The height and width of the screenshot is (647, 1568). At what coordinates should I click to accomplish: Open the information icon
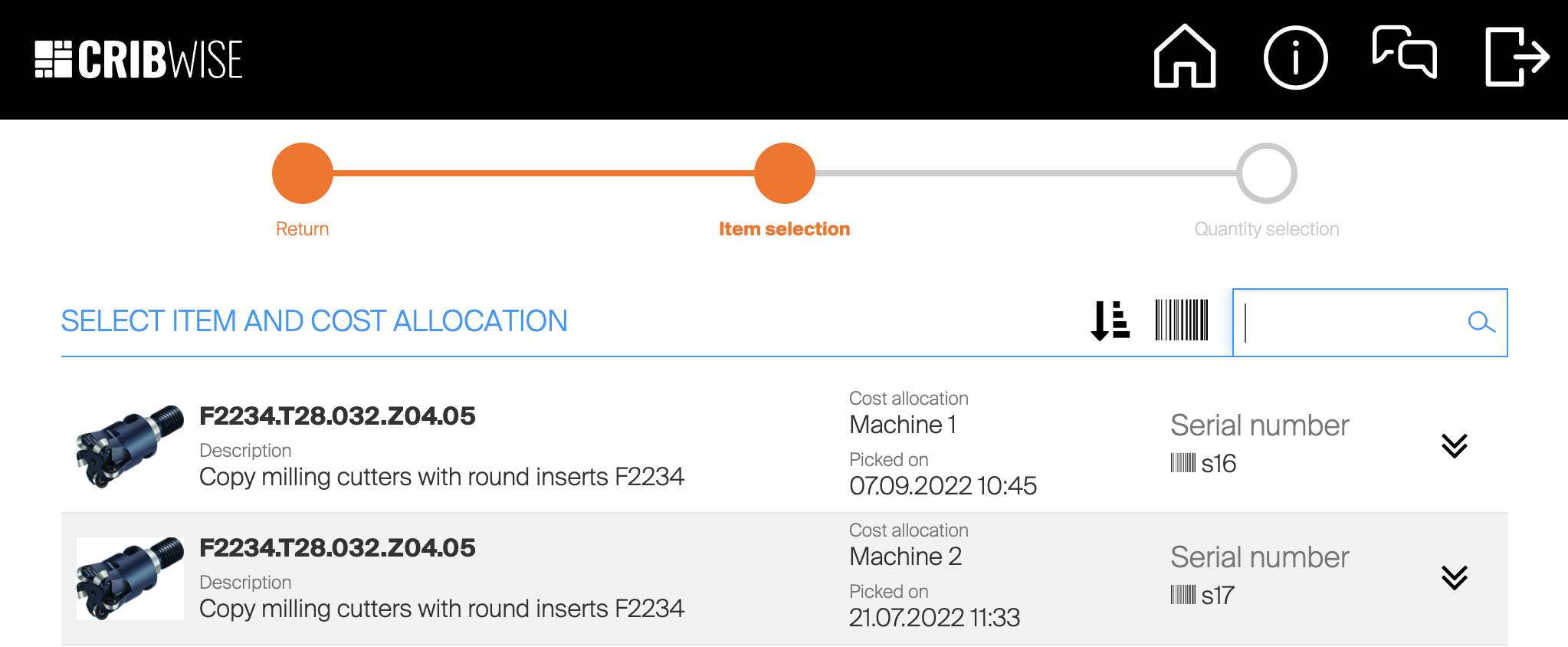1295,57
